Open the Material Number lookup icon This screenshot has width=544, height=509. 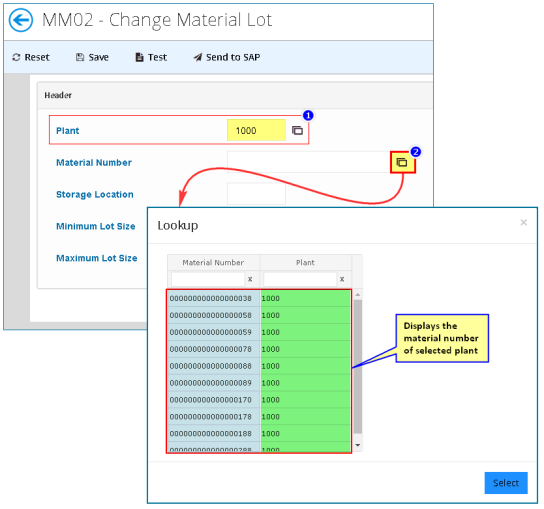402,162
